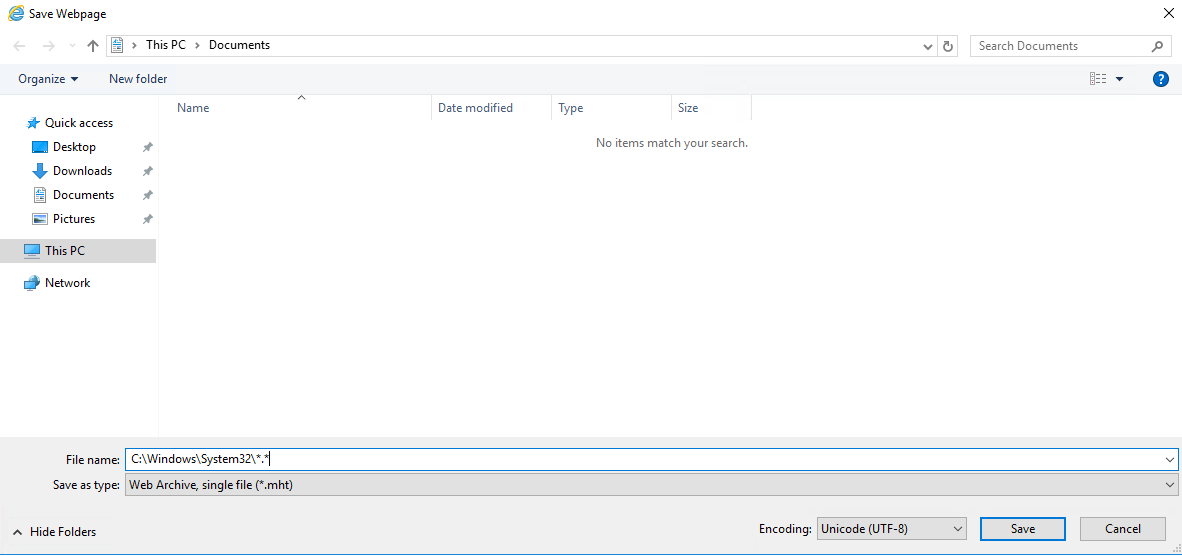
Task: Open Downloads folder in sidebar
Action: pos(82,171)
